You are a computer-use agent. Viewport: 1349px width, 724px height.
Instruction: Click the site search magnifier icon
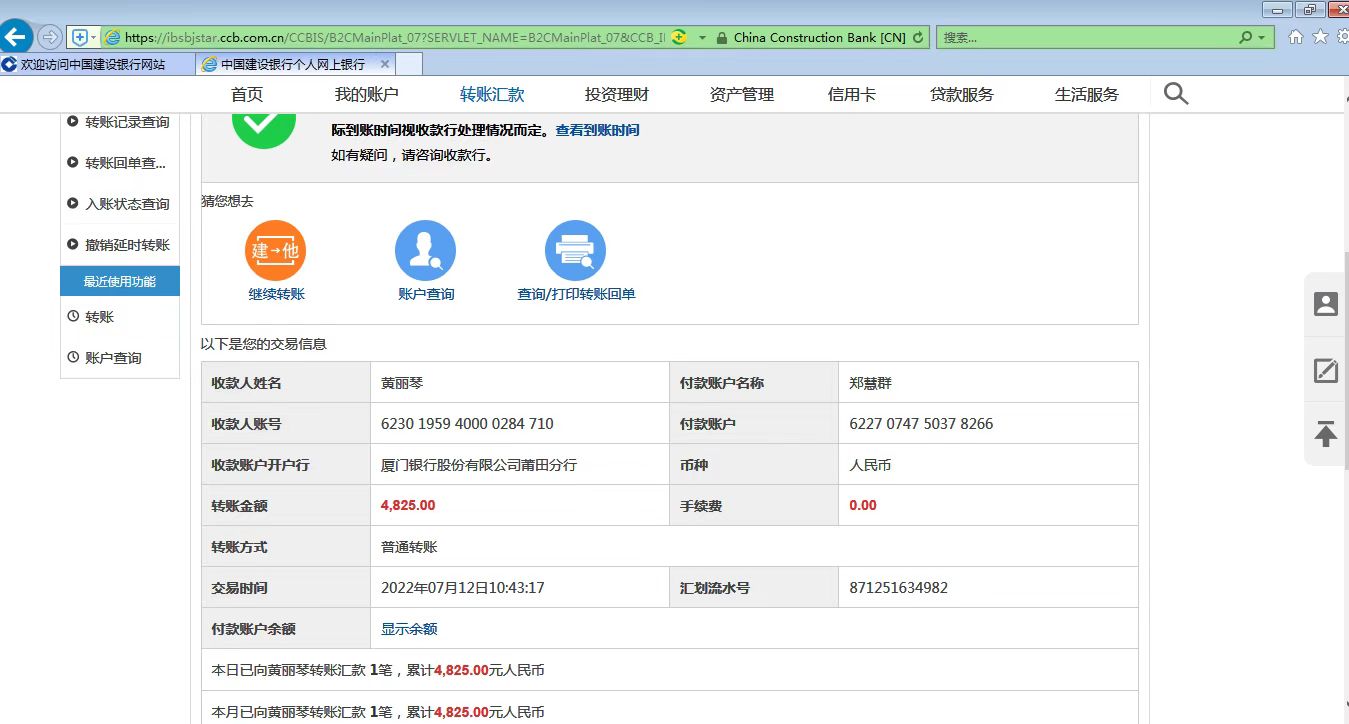[1176, 94]
